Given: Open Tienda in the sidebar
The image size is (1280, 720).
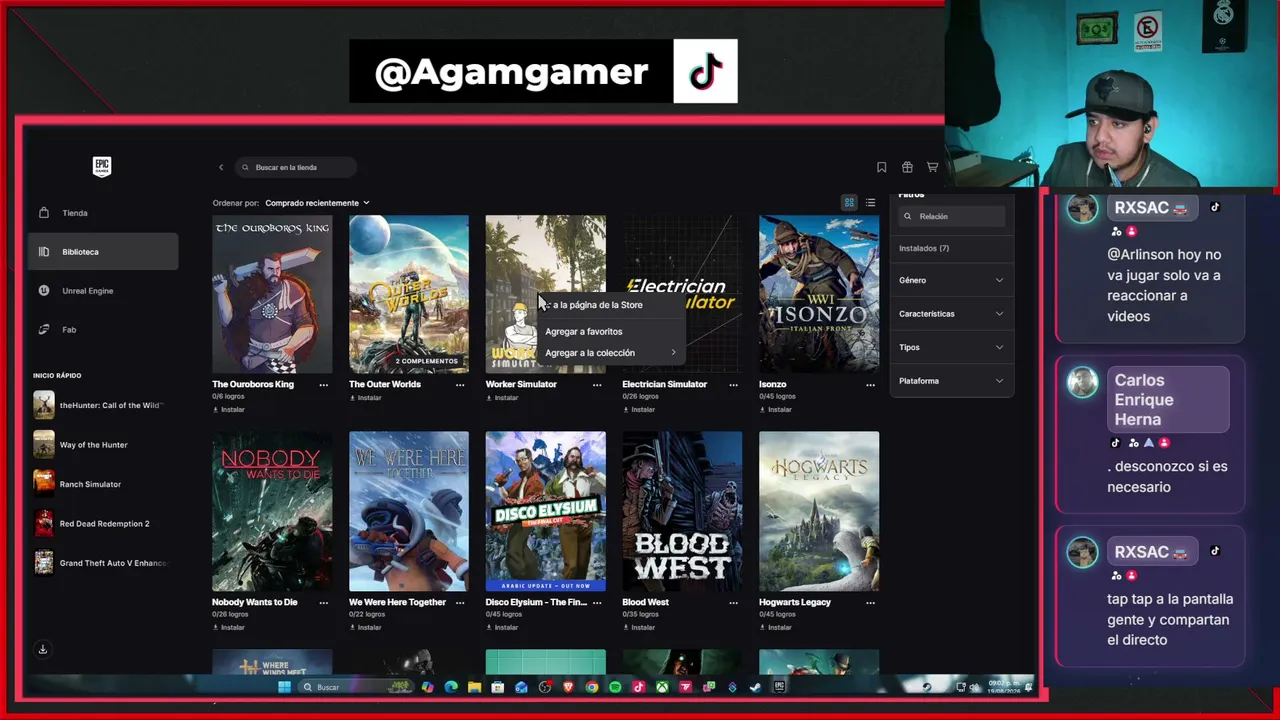Looking at the screenshot, I should click(x=105, y=213).
